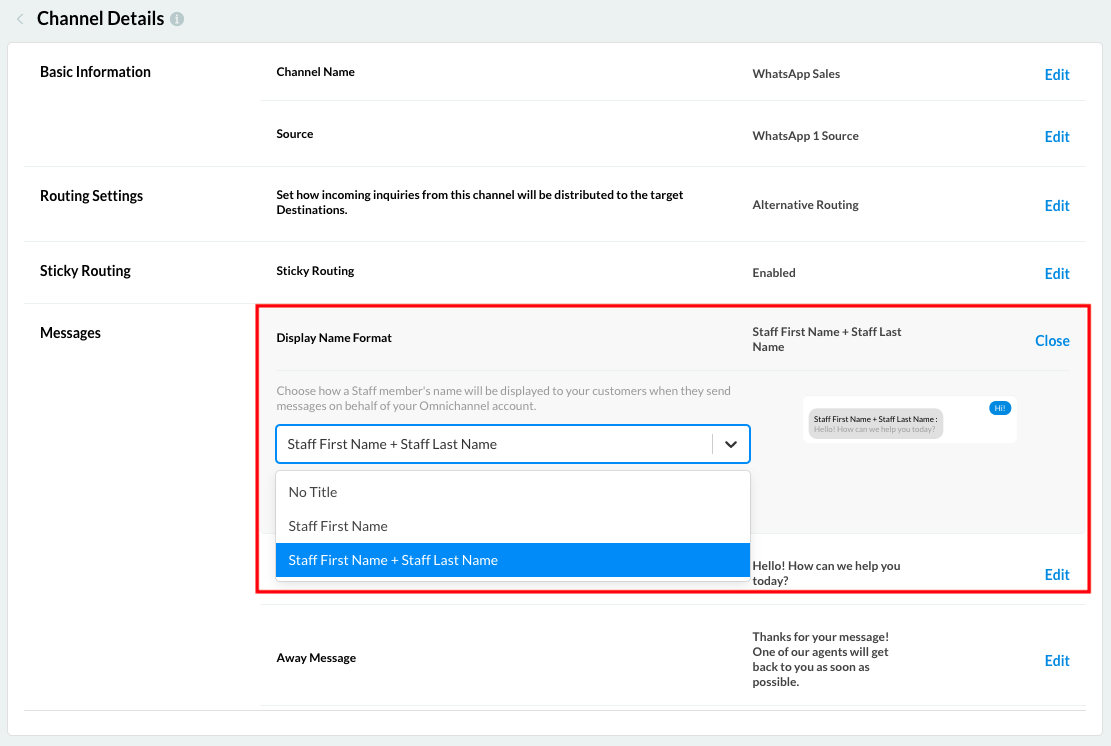
Task: Close the Display Name Format editor
Action: point(1052,341)
